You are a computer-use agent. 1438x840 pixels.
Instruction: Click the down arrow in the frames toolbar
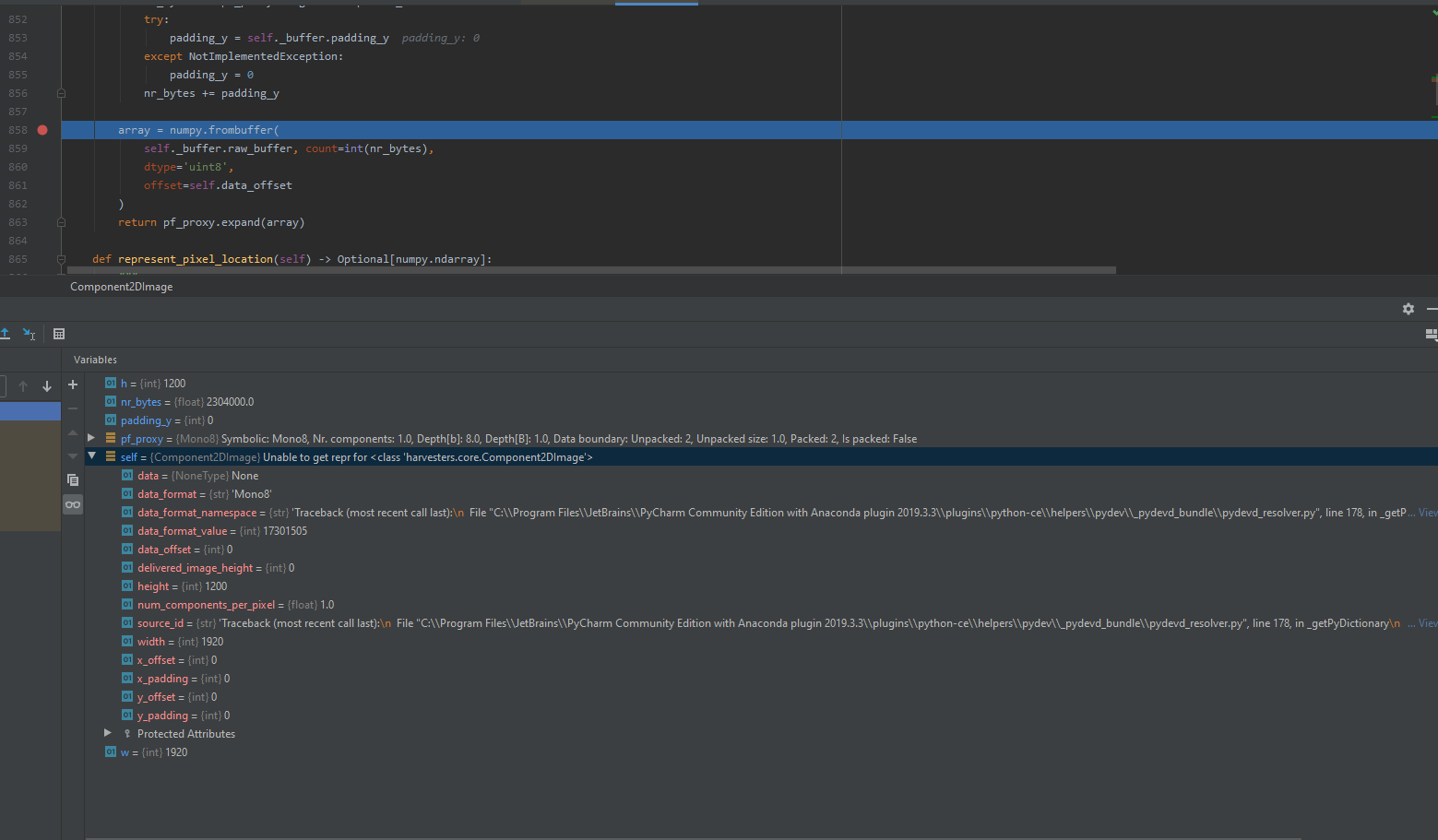[x=47, y=385]
